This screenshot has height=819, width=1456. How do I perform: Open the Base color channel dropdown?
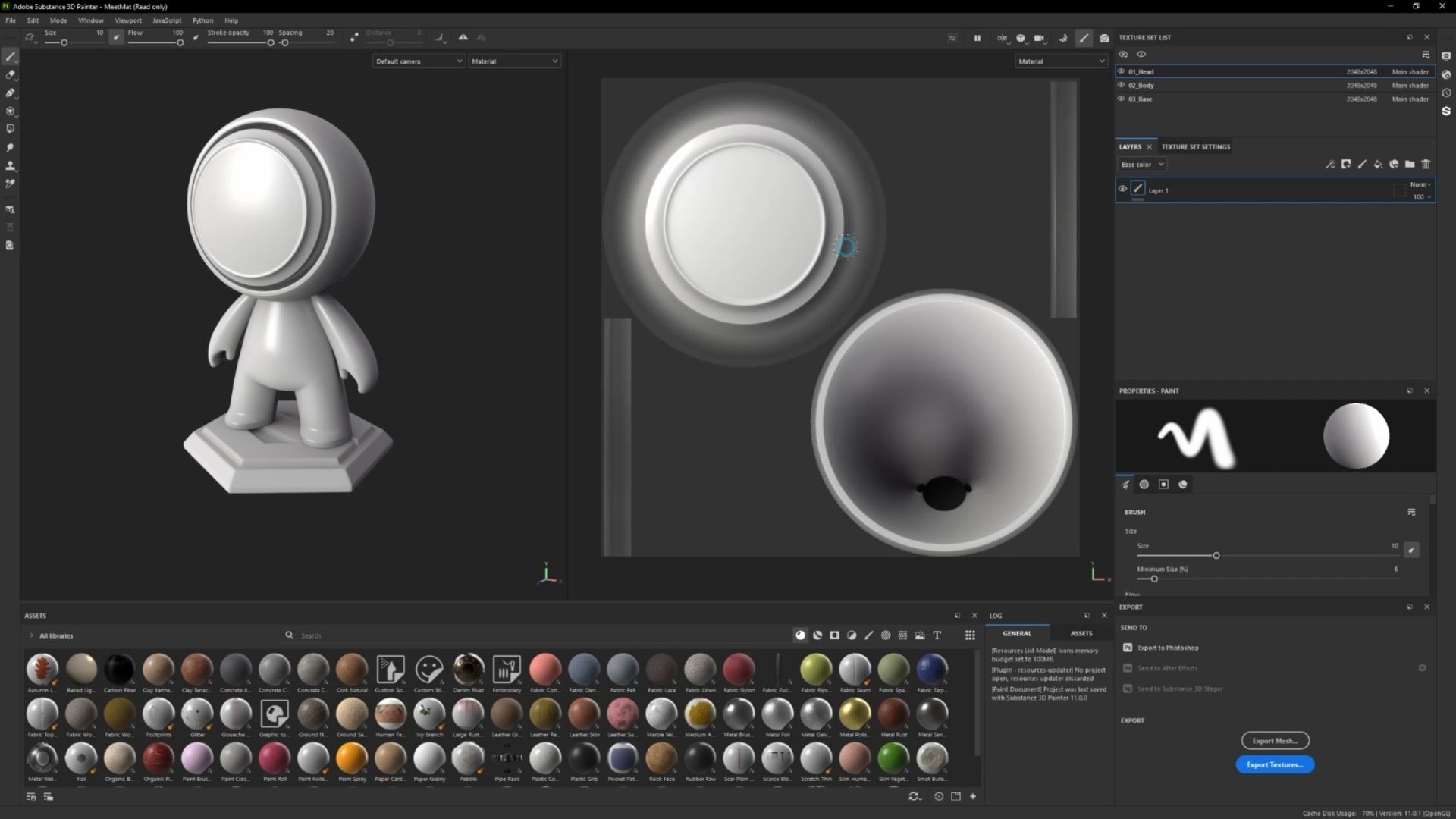1142,165
